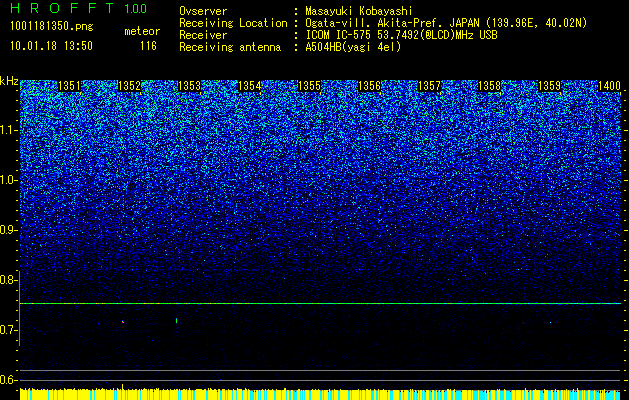Click the 1353 time marker
This screenshot has height=400, width=629.
pos(189,86)
